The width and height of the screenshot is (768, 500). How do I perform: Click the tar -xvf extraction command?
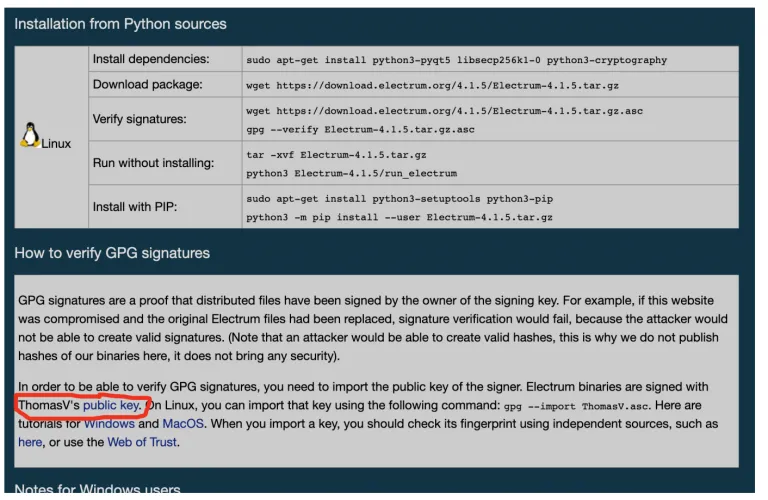coord(336,155)
